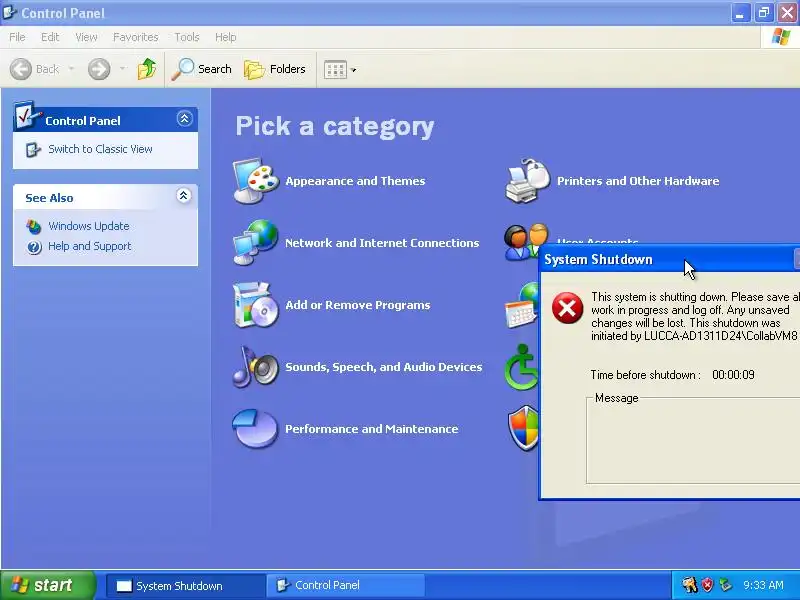This screenshot has height=600, width=800.
Task: Open Appearance and Themes palette icon
Action: coord(256,181)
